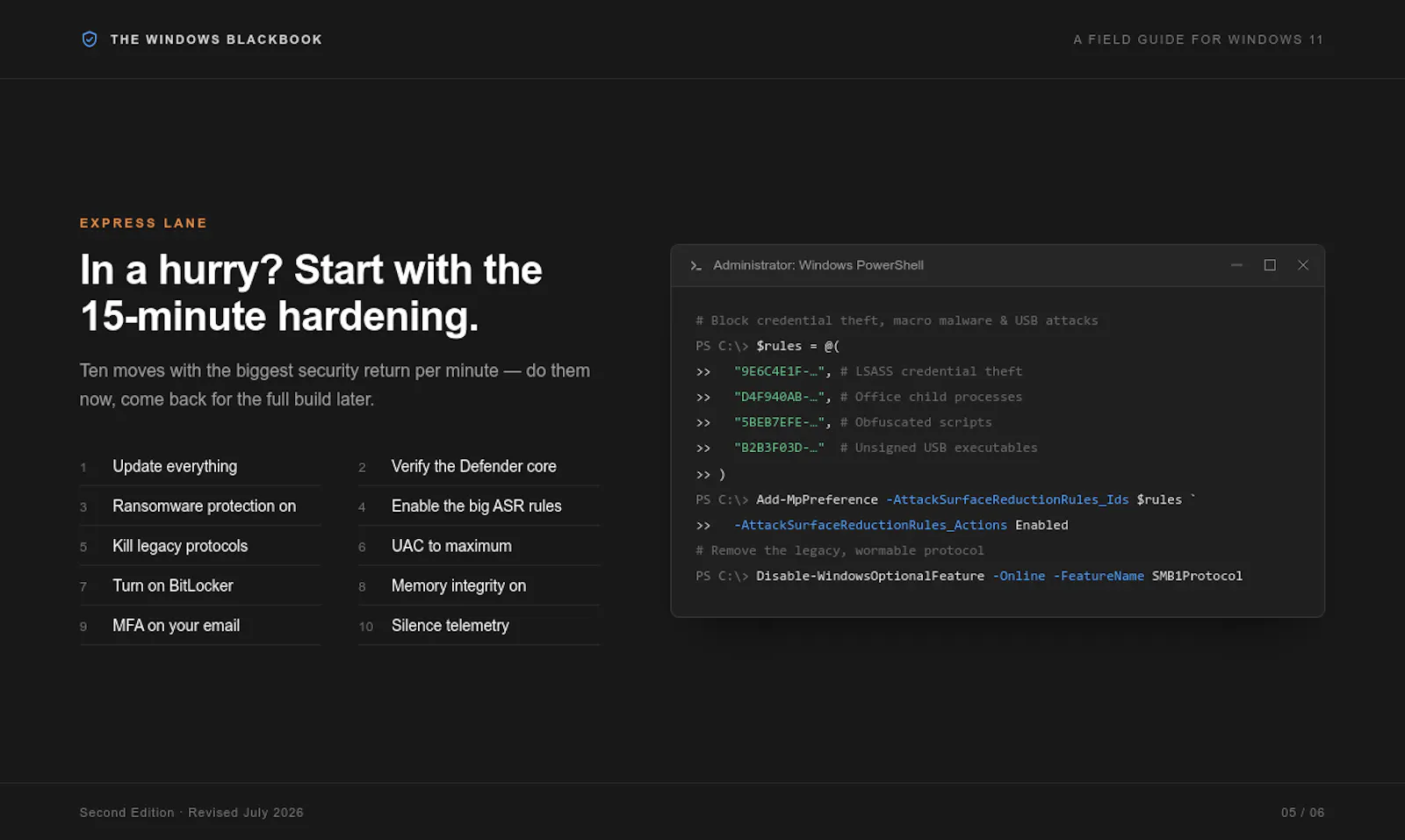Viewport: 1405px width, 840px height.
Task: Jump to UAC to maximum step
Action: coord(479,546)
